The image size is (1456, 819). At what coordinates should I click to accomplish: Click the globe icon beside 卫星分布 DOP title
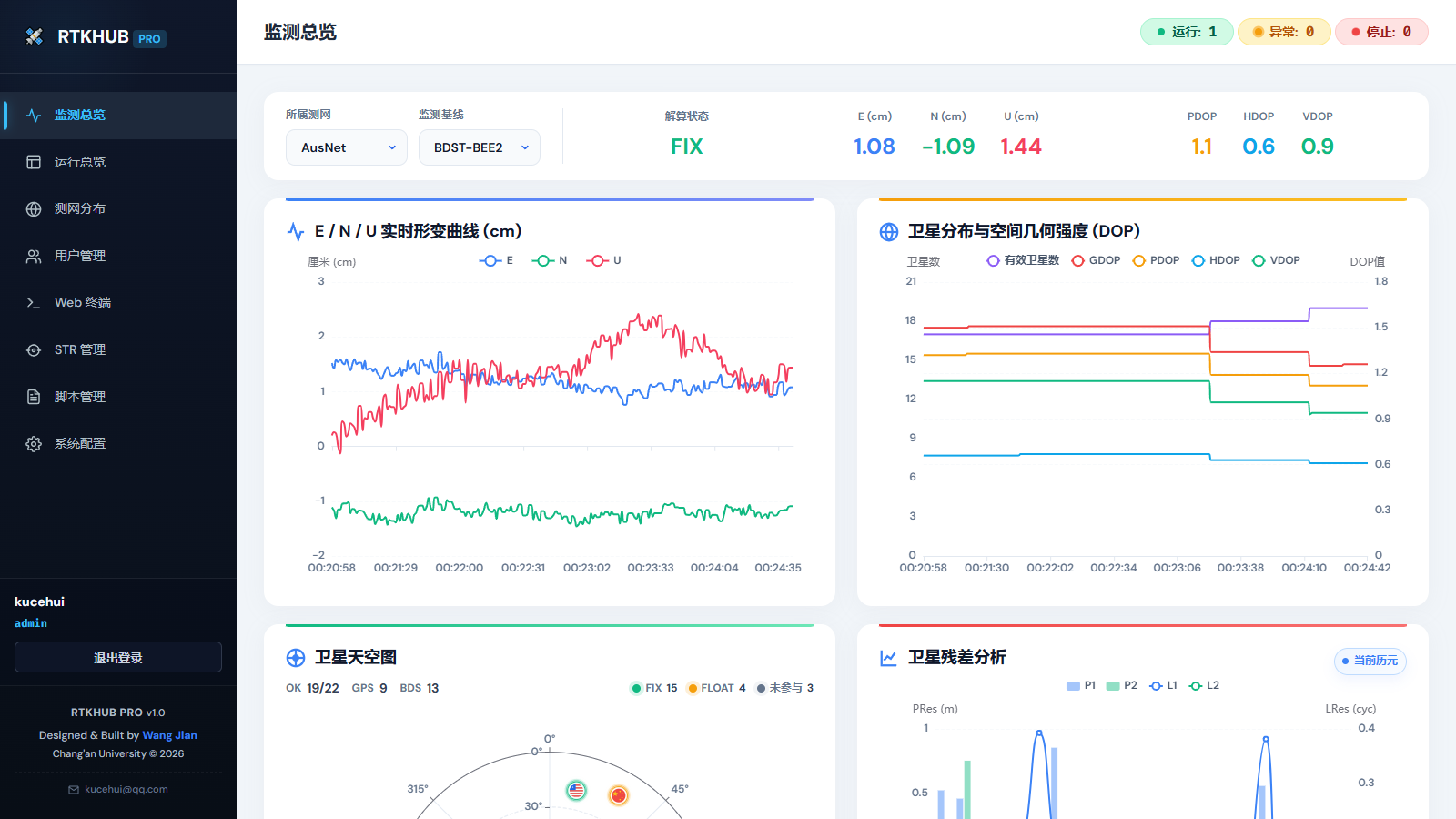pyautogui.click(x=889, y=232)
